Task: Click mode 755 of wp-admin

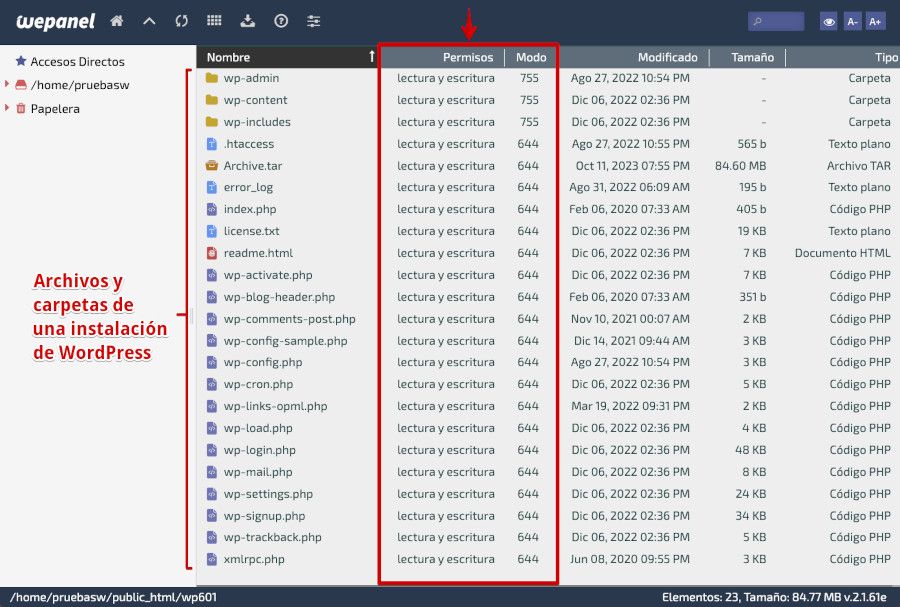Action: pos(529,78)
